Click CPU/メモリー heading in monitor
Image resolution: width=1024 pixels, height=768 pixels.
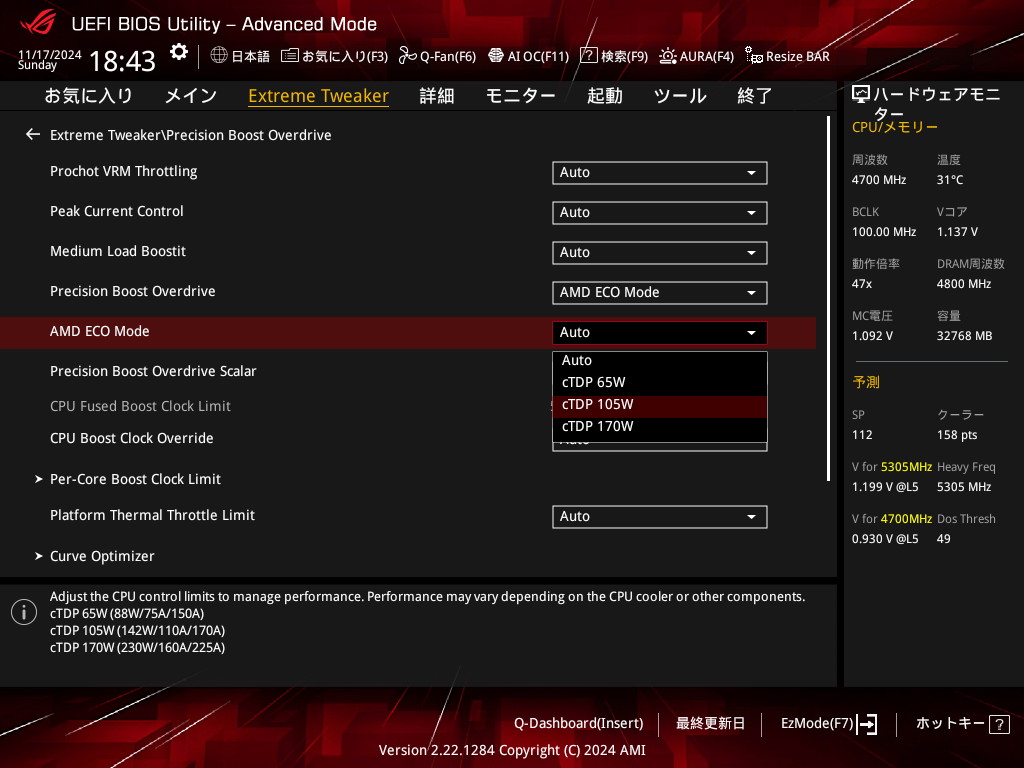(x=895, y=127)
